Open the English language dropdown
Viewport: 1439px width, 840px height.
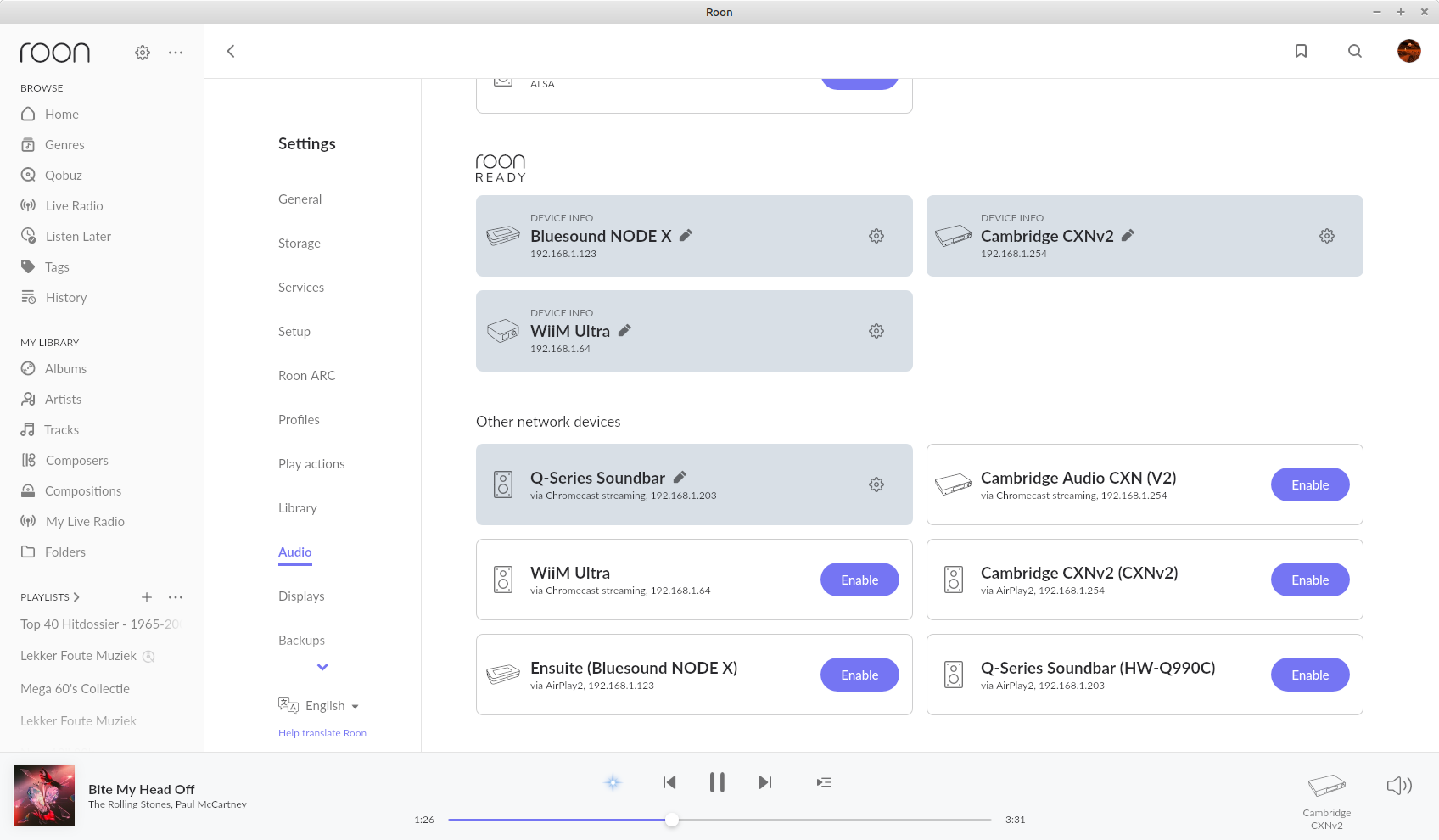(332, 706)
